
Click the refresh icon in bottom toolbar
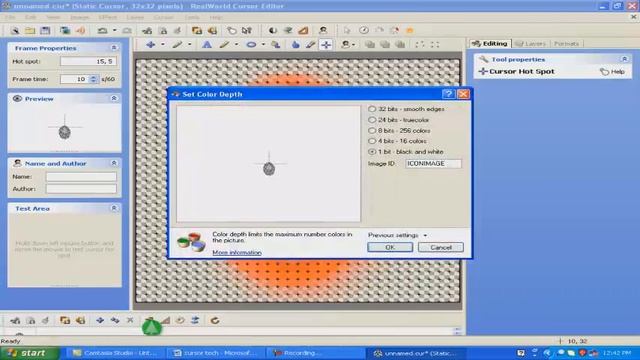pyautogui.click(x=215, y=320)
